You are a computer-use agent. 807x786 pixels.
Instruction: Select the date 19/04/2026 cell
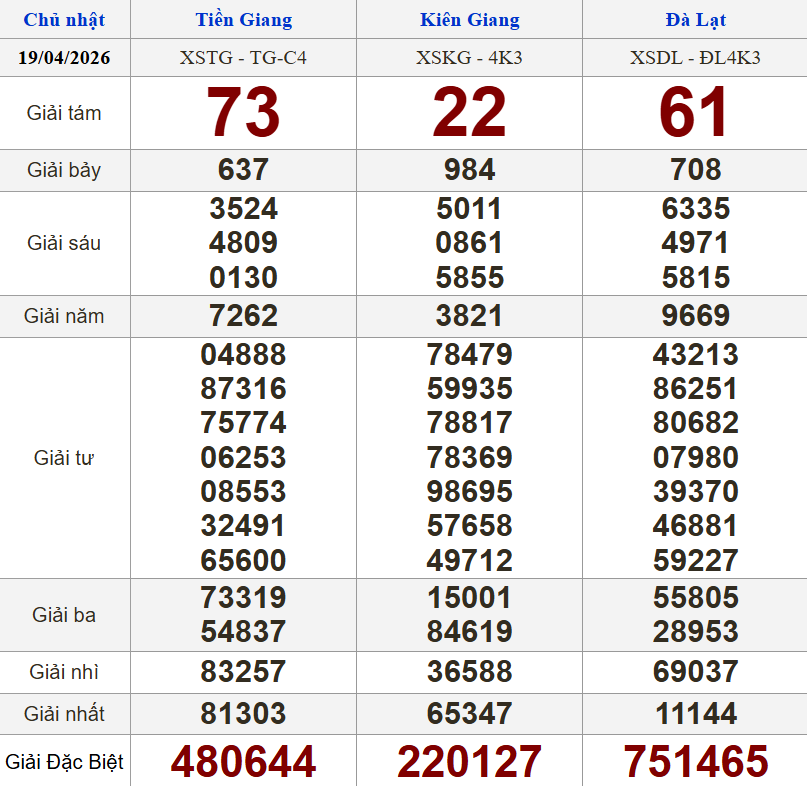click(64, 58)
